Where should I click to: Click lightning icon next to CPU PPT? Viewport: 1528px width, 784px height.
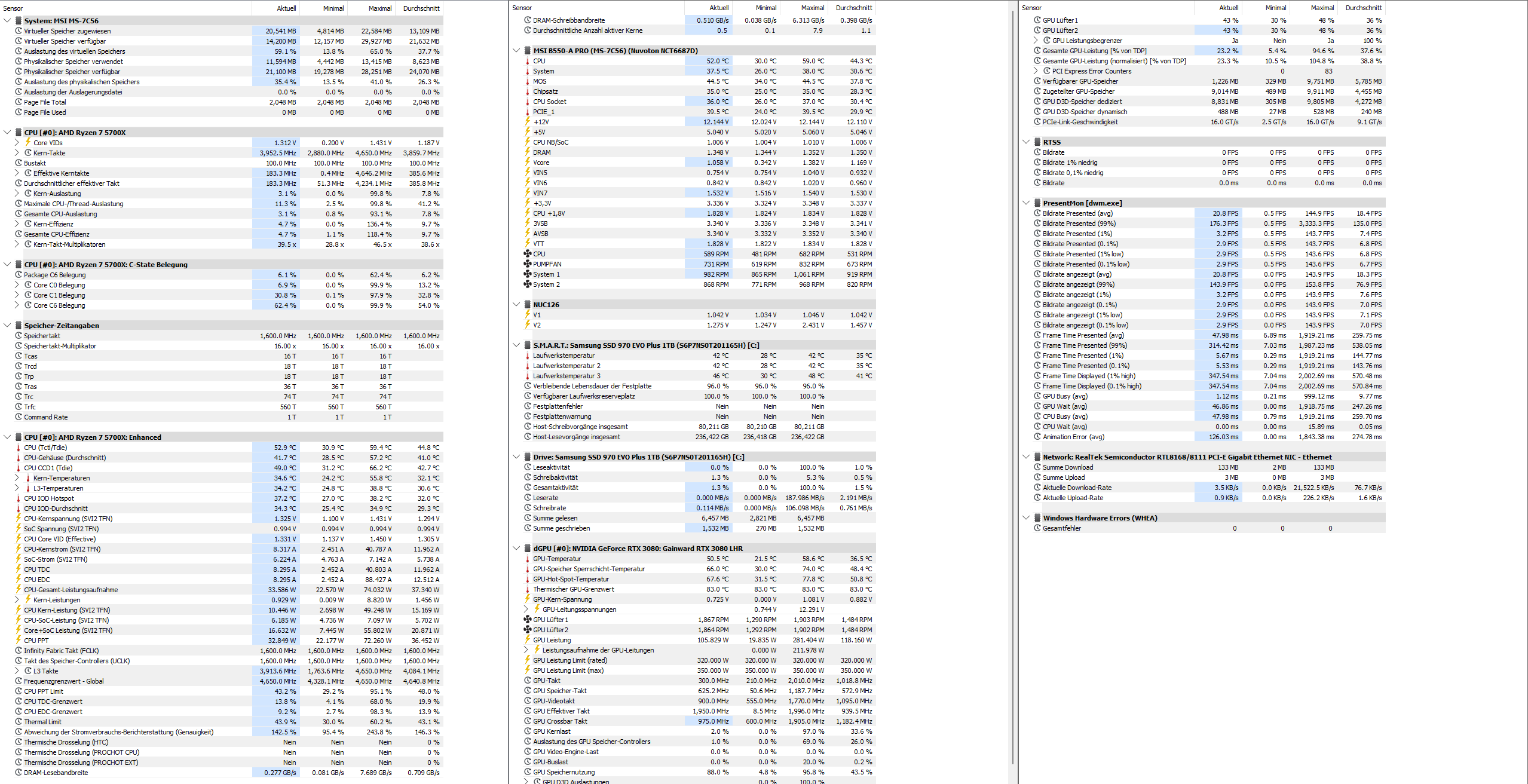(x=19, y=641)
